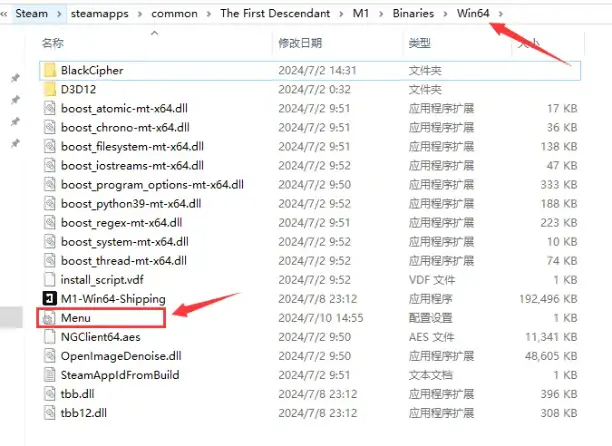Select the boost_python39-mt-x64.dll file row
The image size is (612, 446).
coord(310,204)
